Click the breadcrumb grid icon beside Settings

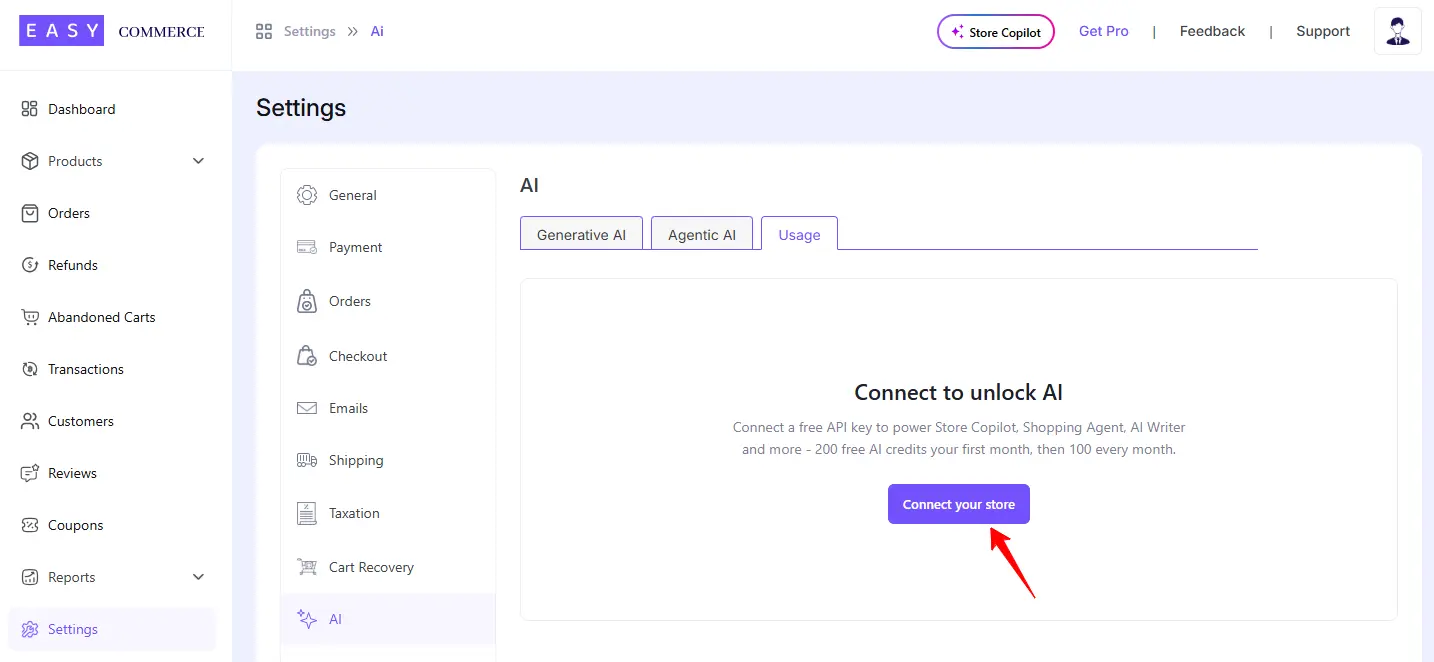(x=264, y=31)
